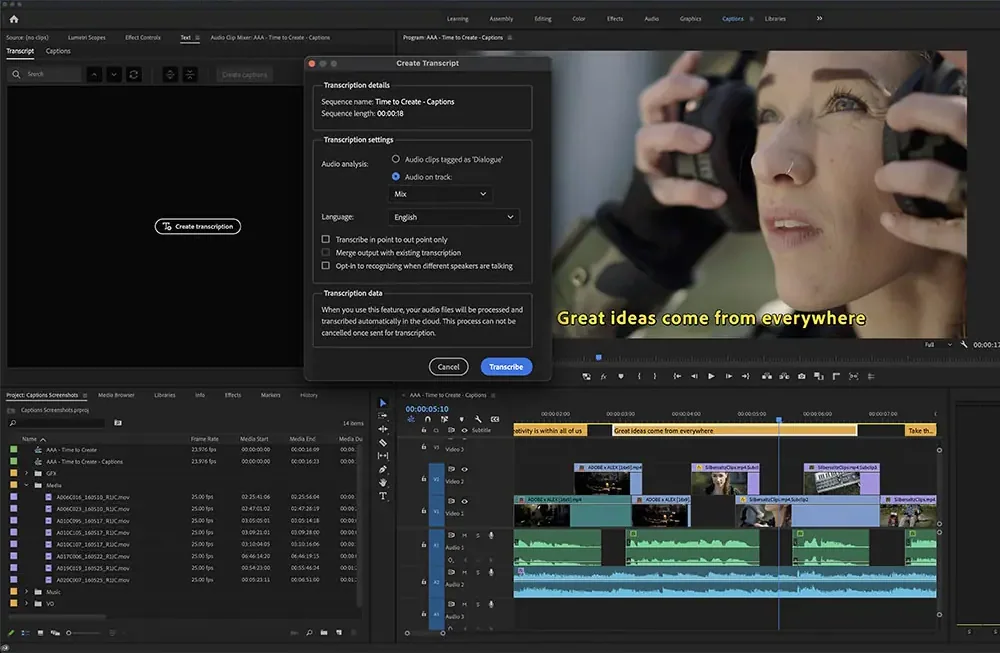Click the timecode field showing 00:00:05:10

point(425,409)
